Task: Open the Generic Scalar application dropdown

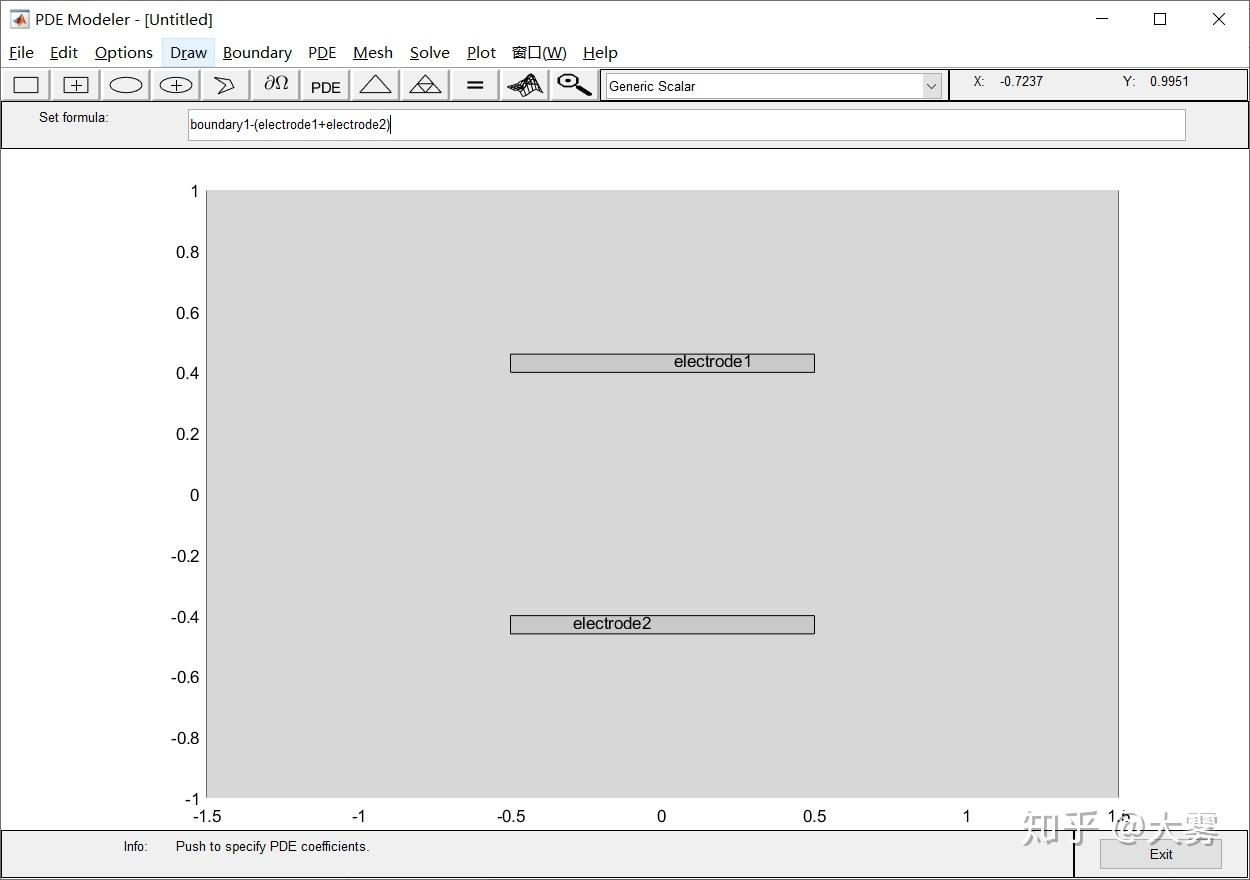Action: point(929,86)
